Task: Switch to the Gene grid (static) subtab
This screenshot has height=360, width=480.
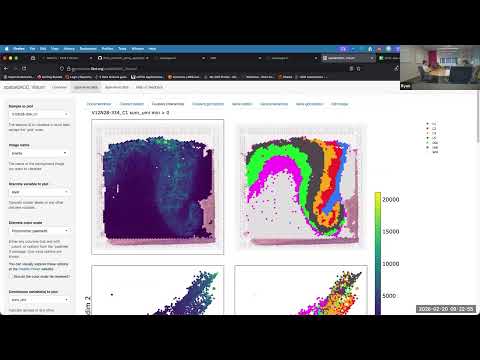Action: pyautogui.click(x=309, y=104)
